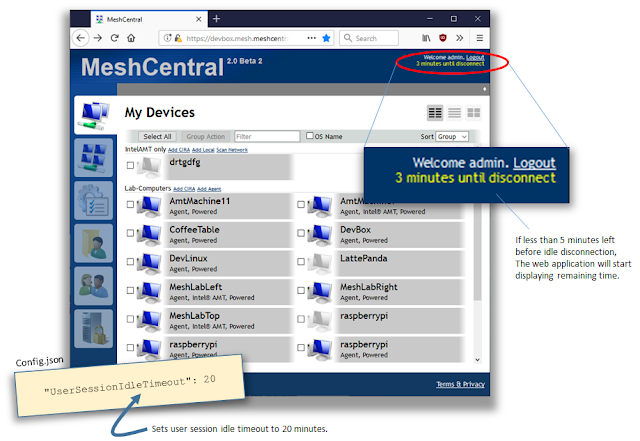This screenshot has width=640, height=441.
Task: Open the My Account sidebar icon with checklist
Action: [93, 200]
